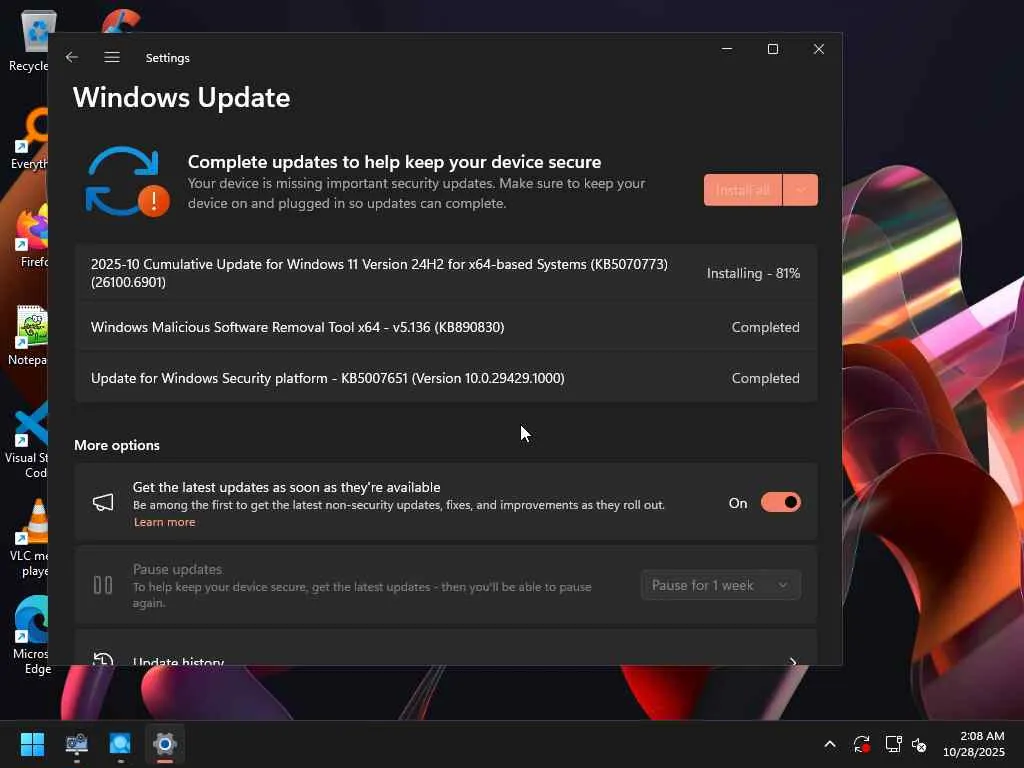Launch Visual Studio Code from desktop
The image size is (1024, 768).
point(27,440)
